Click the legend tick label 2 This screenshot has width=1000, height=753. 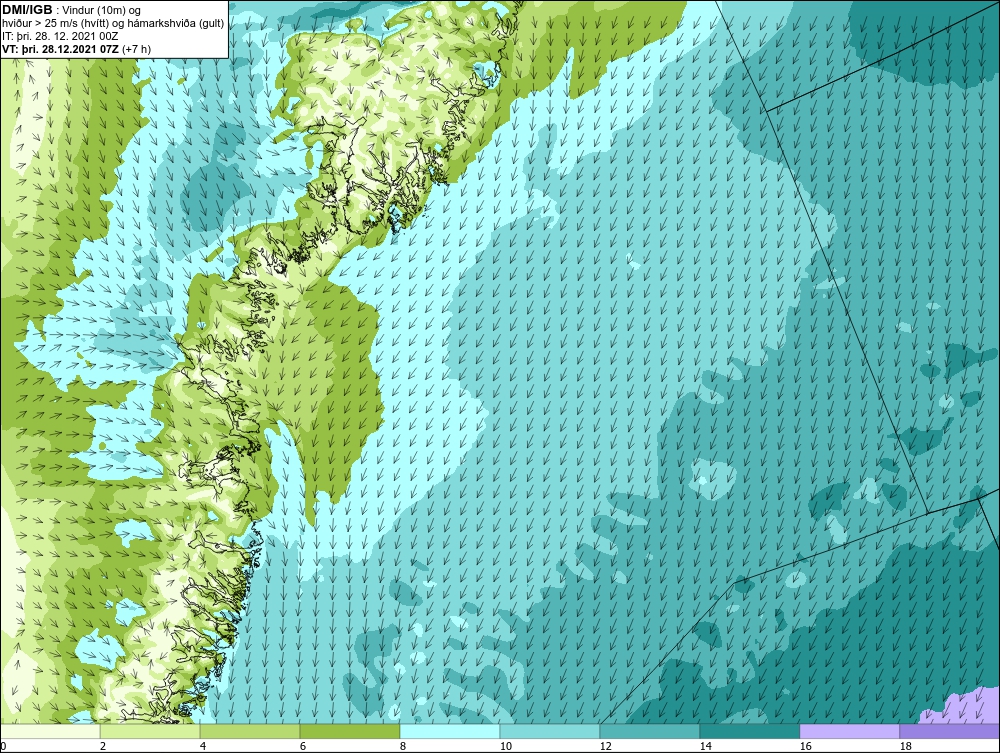pos(103,746)
